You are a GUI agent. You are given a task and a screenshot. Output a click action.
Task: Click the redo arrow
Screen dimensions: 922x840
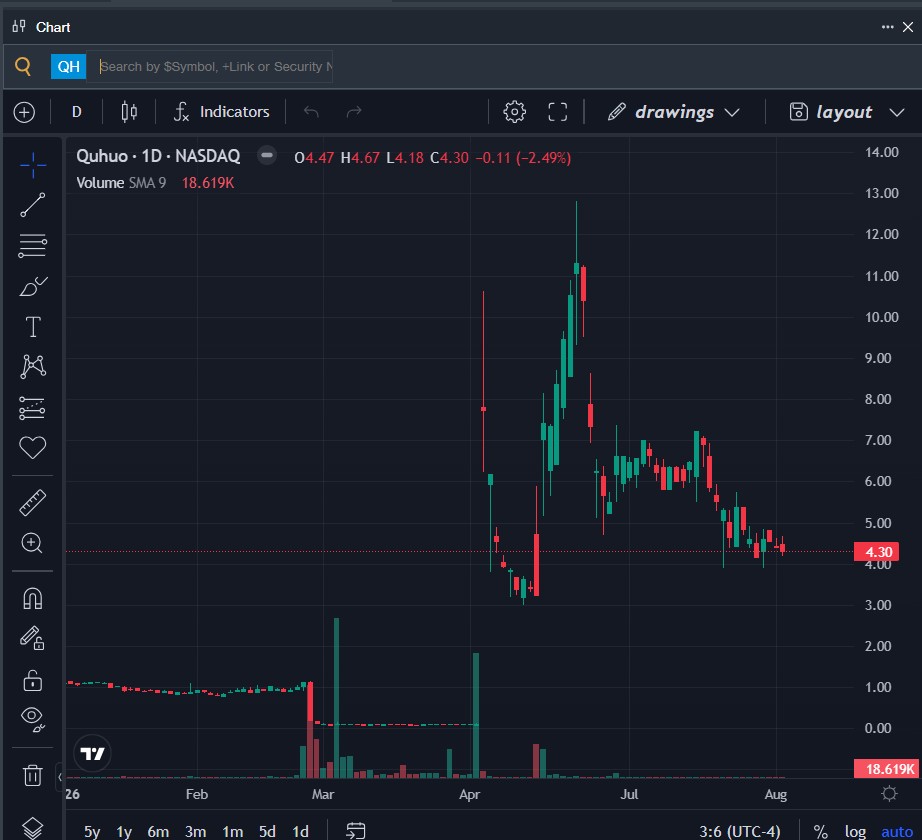[x=354, y=112]
